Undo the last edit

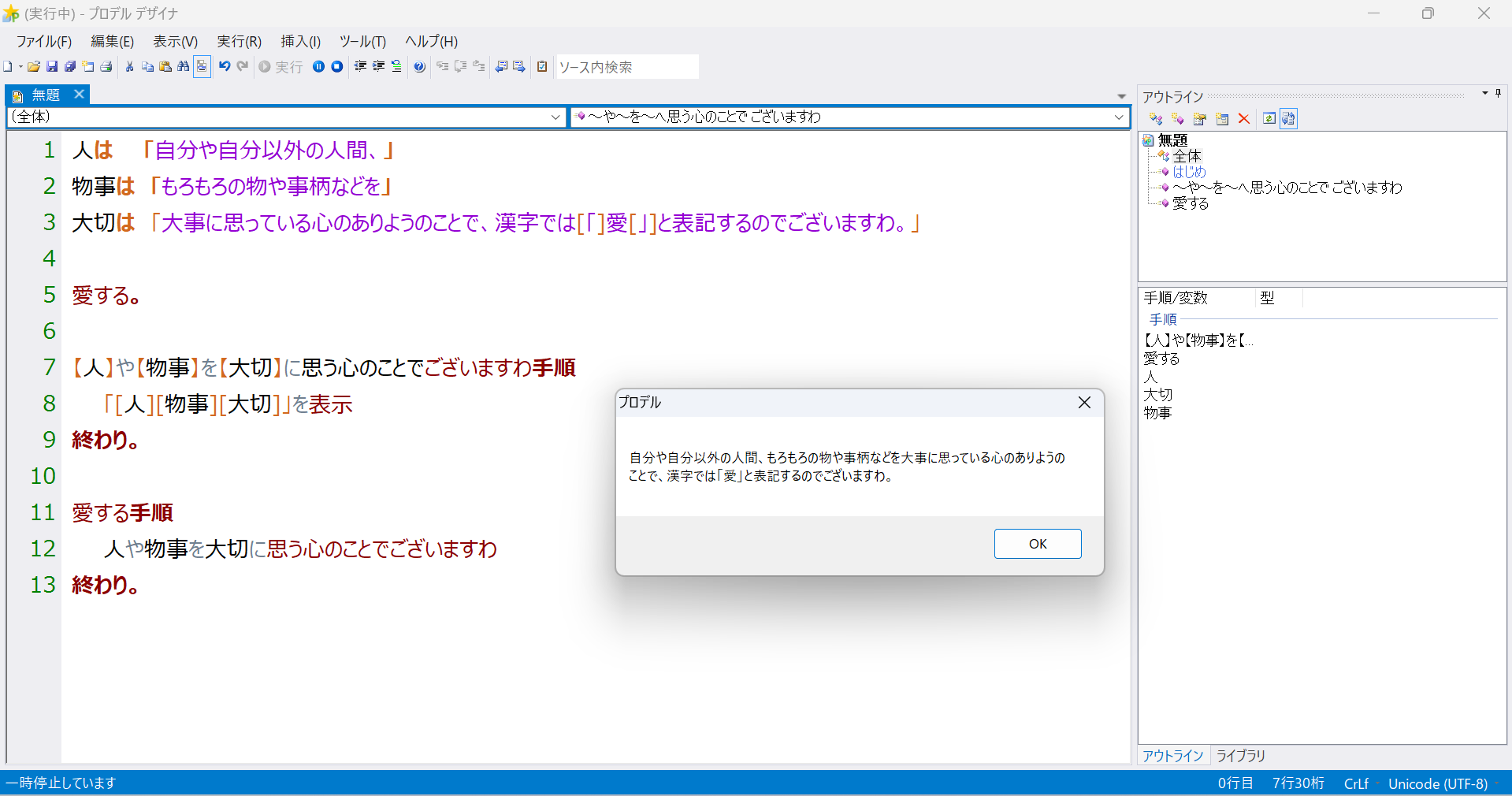225,67
